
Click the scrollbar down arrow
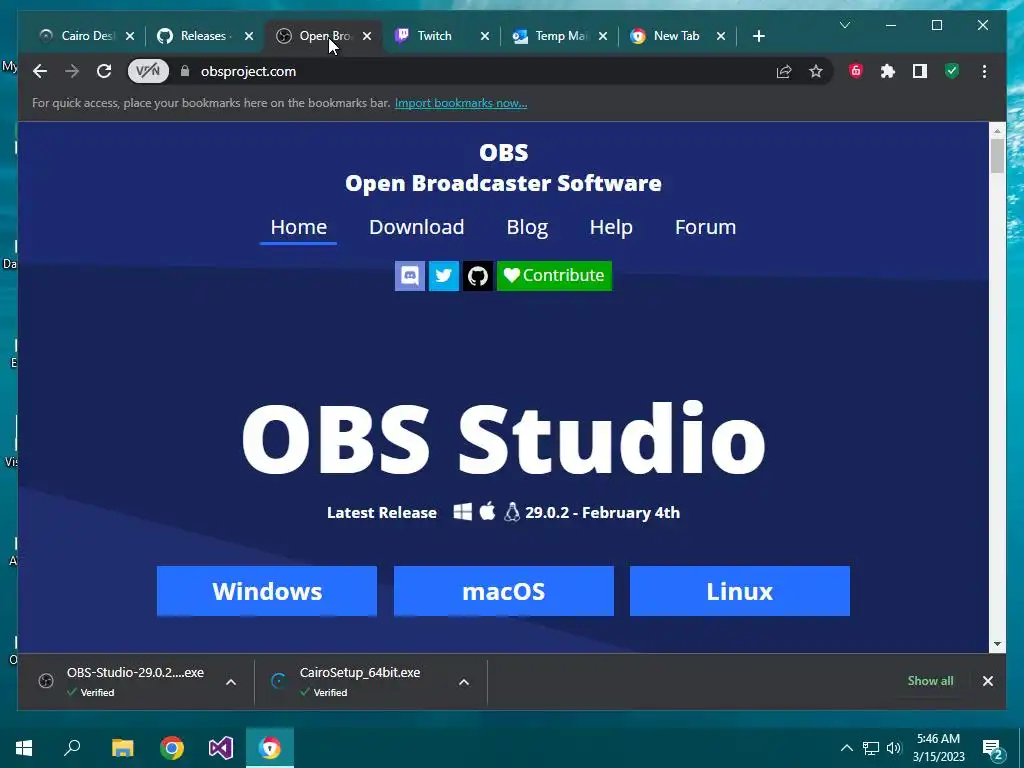pyautogui.click(x=997, y=644)
